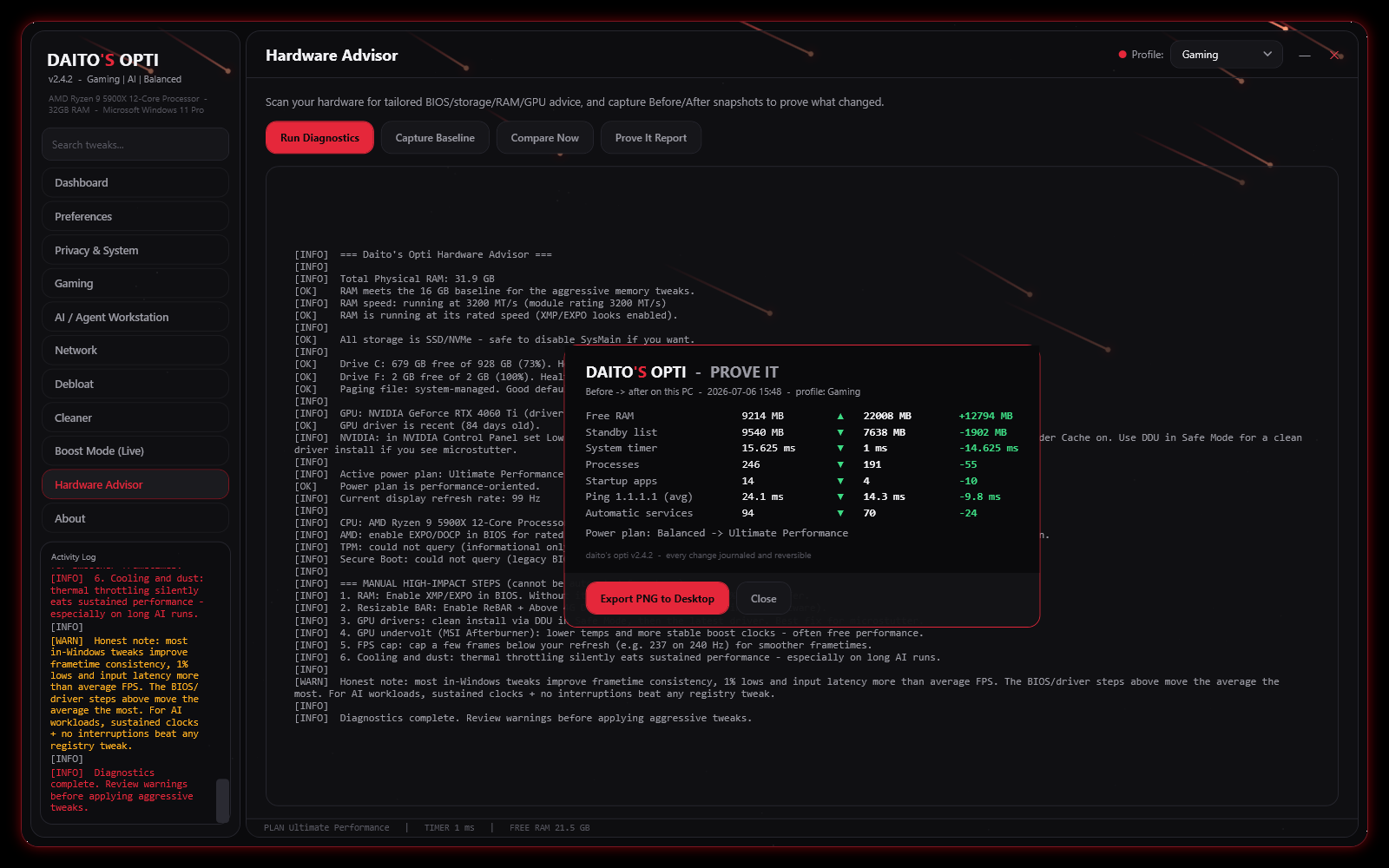Click Compare Now button

coord(544,138)
